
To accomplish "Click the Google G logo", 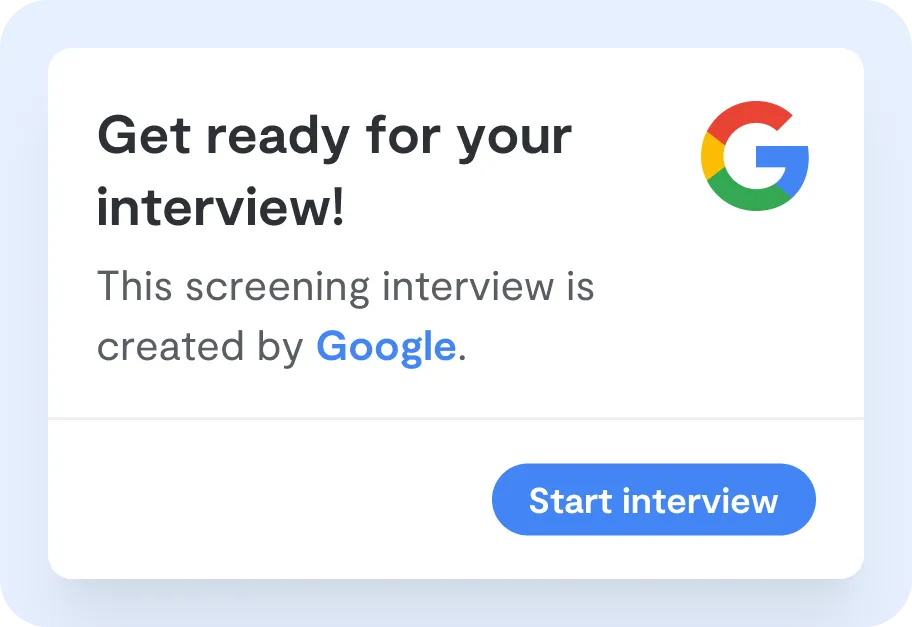I will pos(755,156).
